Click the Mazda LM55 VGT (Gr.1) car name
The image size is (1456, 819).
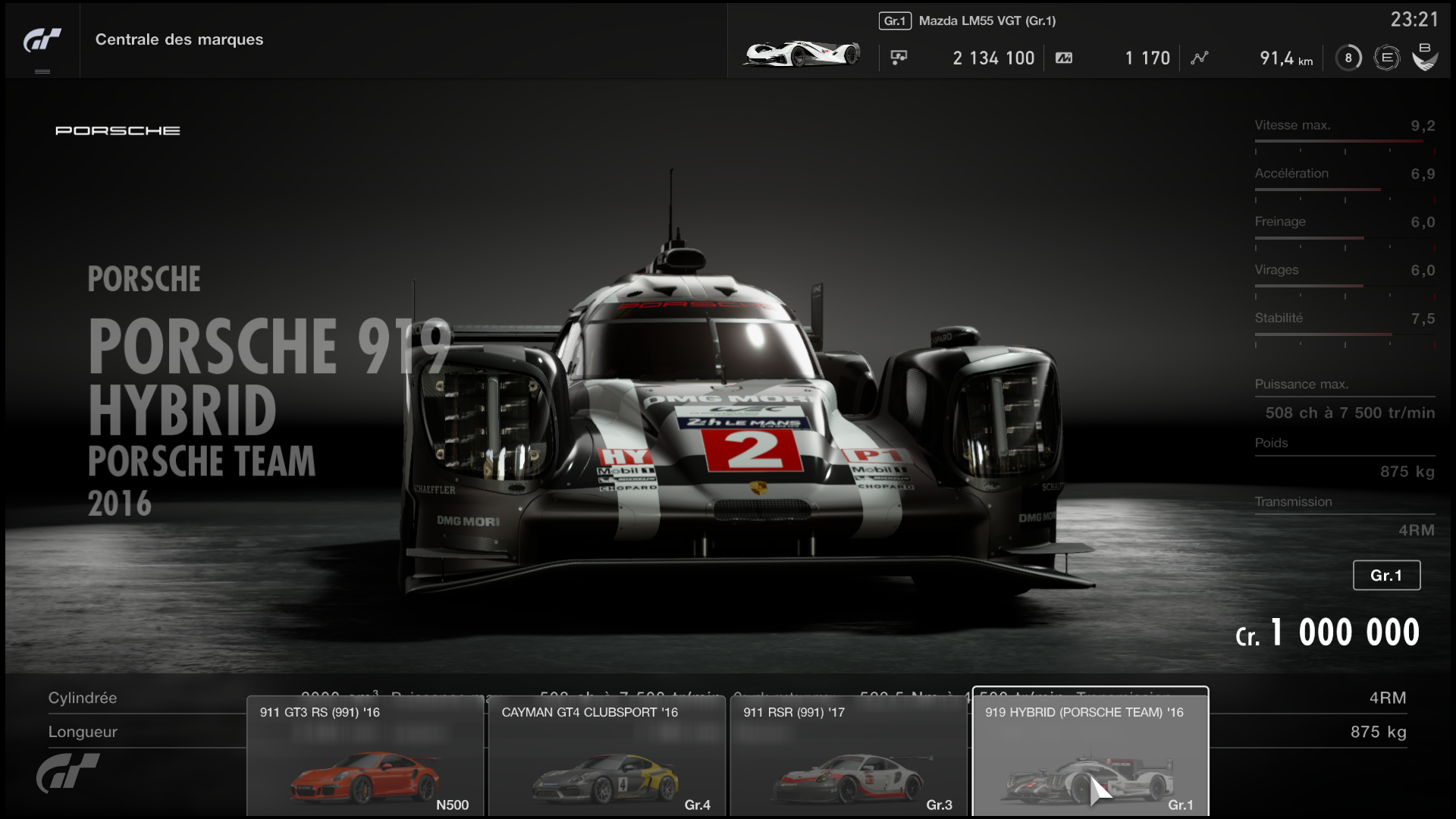[987, 20]
